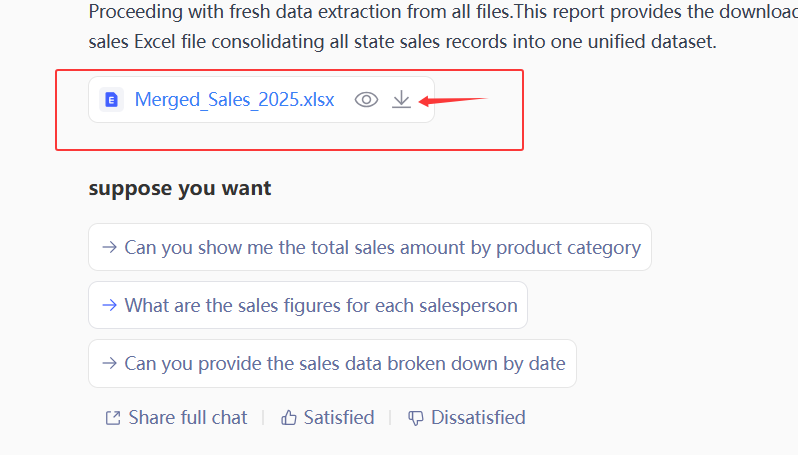Ask for total sales by product category
Image resolution: width=798 pixels, height=455 pixels.
coord(381,247)
